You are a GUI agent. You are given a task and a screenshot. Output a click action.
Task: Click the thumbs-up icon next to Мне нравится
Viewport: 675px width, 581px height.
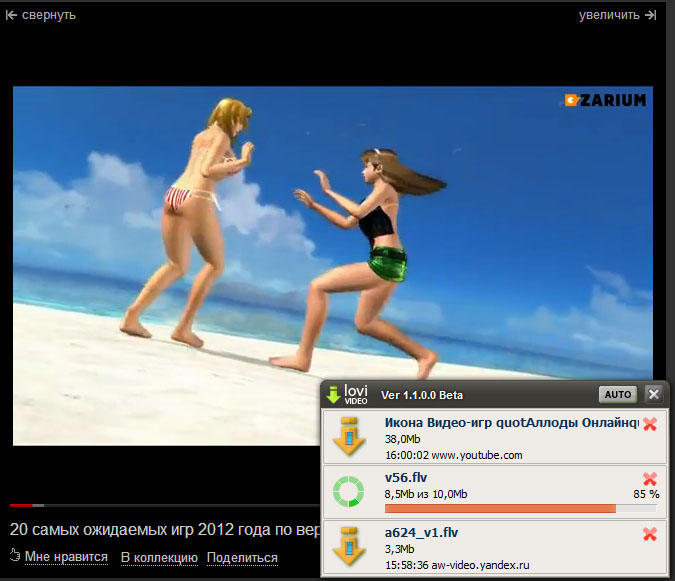15,556
